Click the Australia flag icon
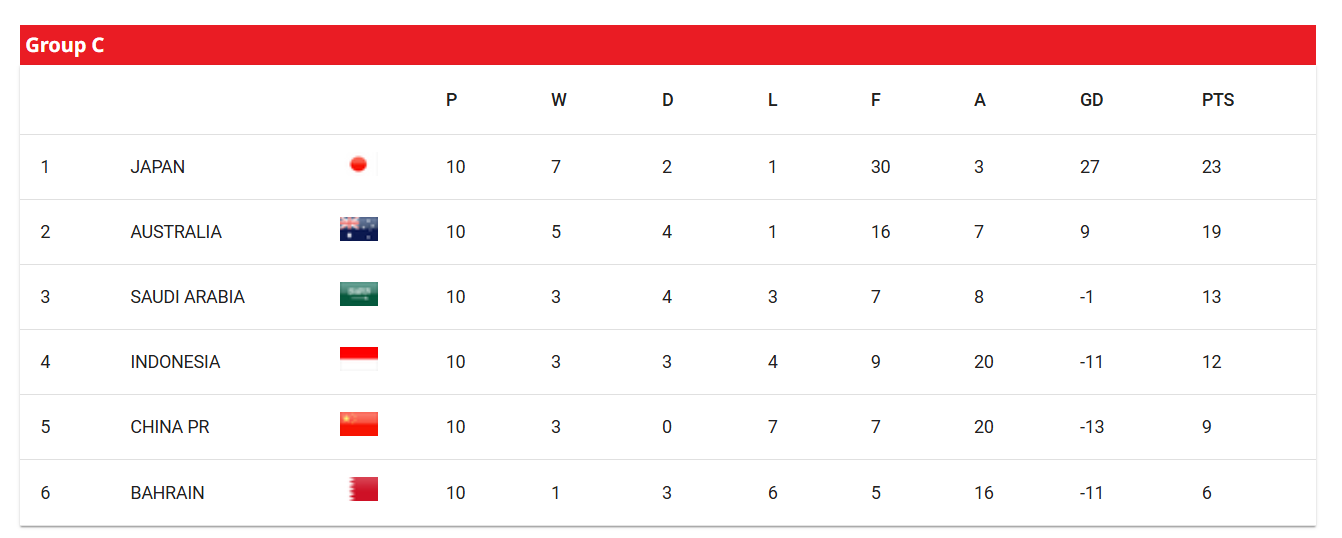The height and width of the screenshot is (538, 1342). 359,230
